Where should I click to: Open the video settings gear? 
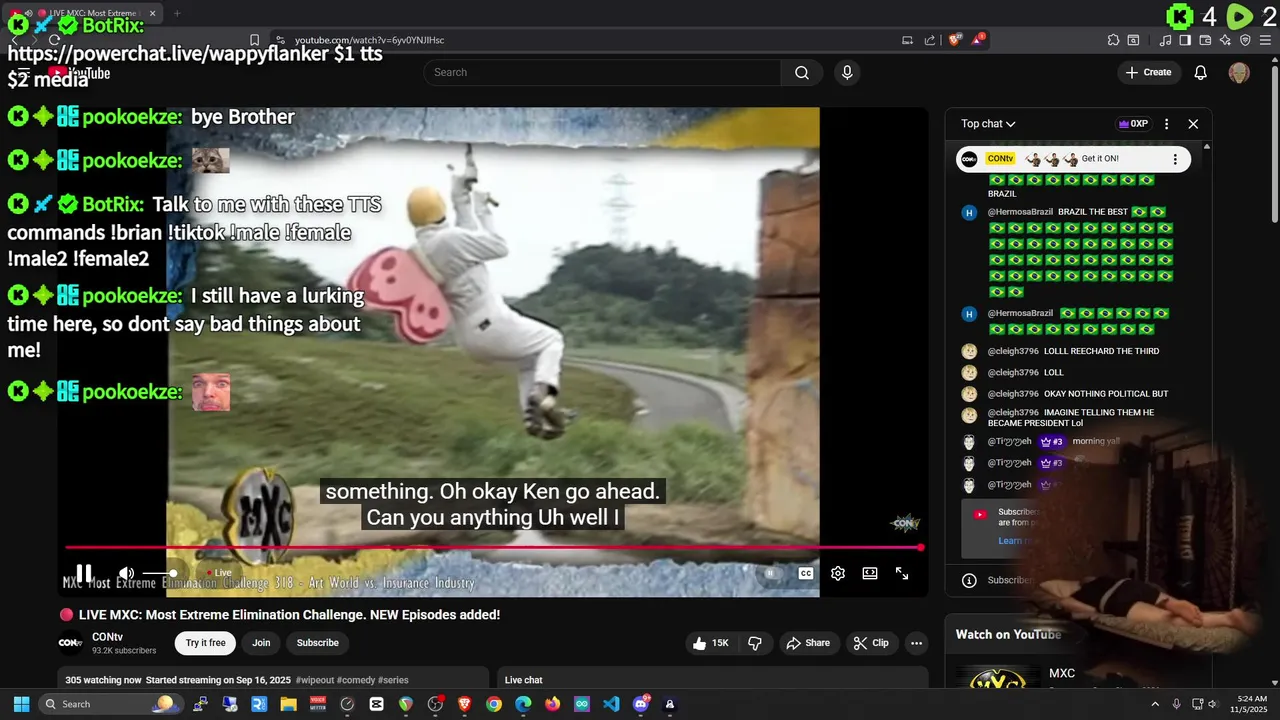838,573
